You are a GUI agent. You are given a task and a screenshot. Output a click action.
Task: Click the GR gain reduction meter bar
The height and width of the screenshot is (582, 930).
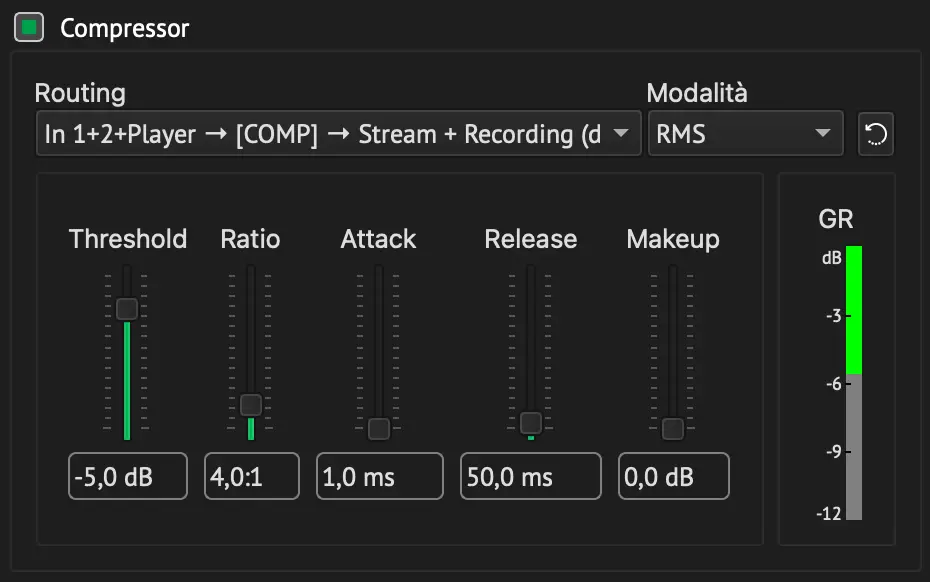pos(854,383)
